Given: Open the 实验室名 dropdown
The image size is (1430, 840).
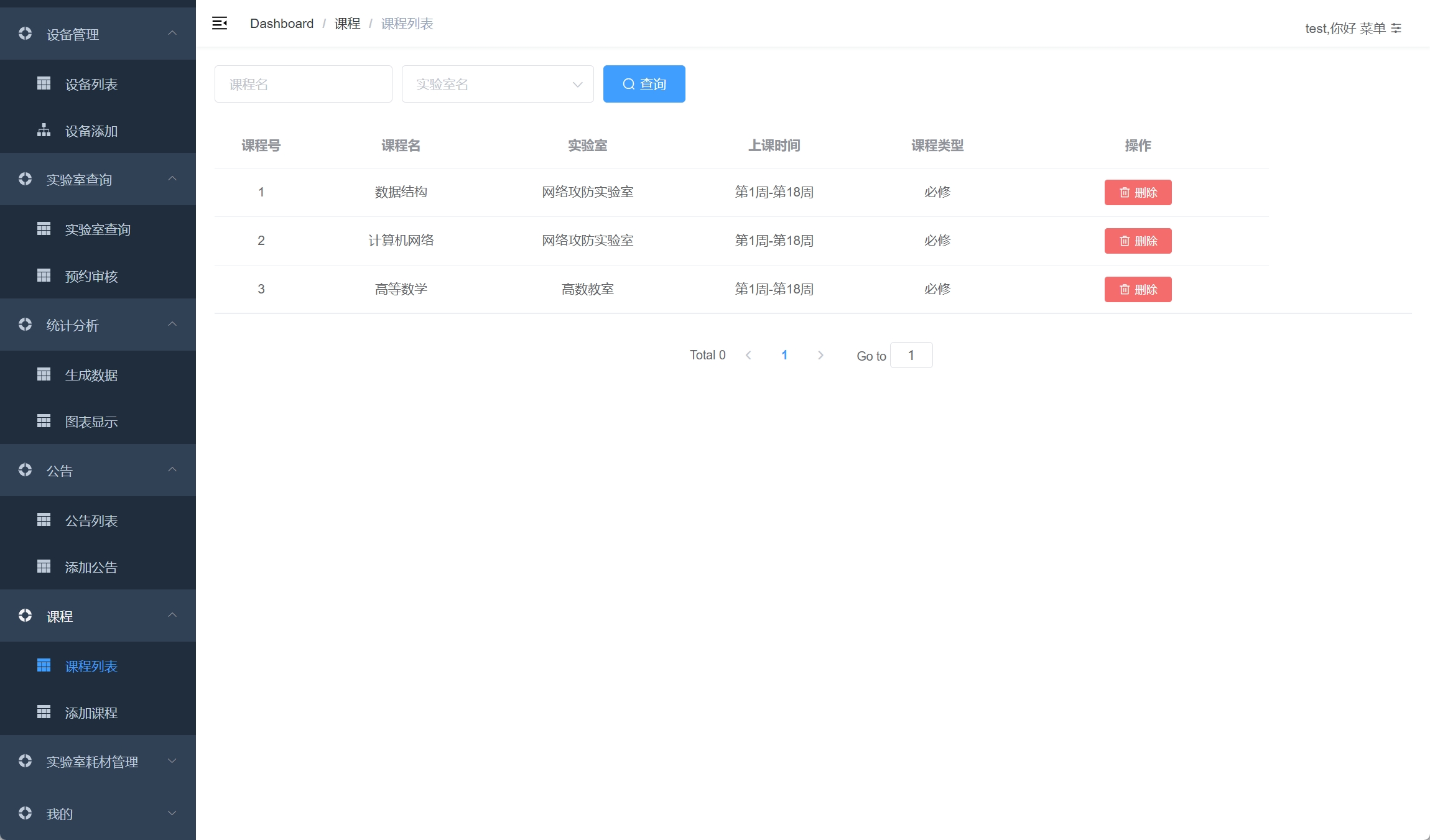Looking at the screenshot, I should 497,84.
